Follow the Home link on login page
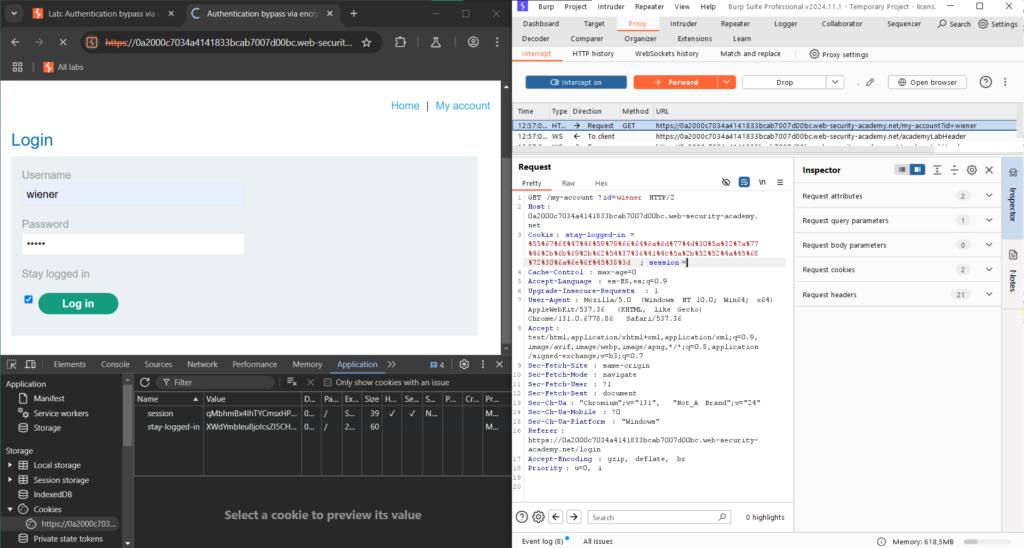The image size is (1024, 548). coord(405,105)
